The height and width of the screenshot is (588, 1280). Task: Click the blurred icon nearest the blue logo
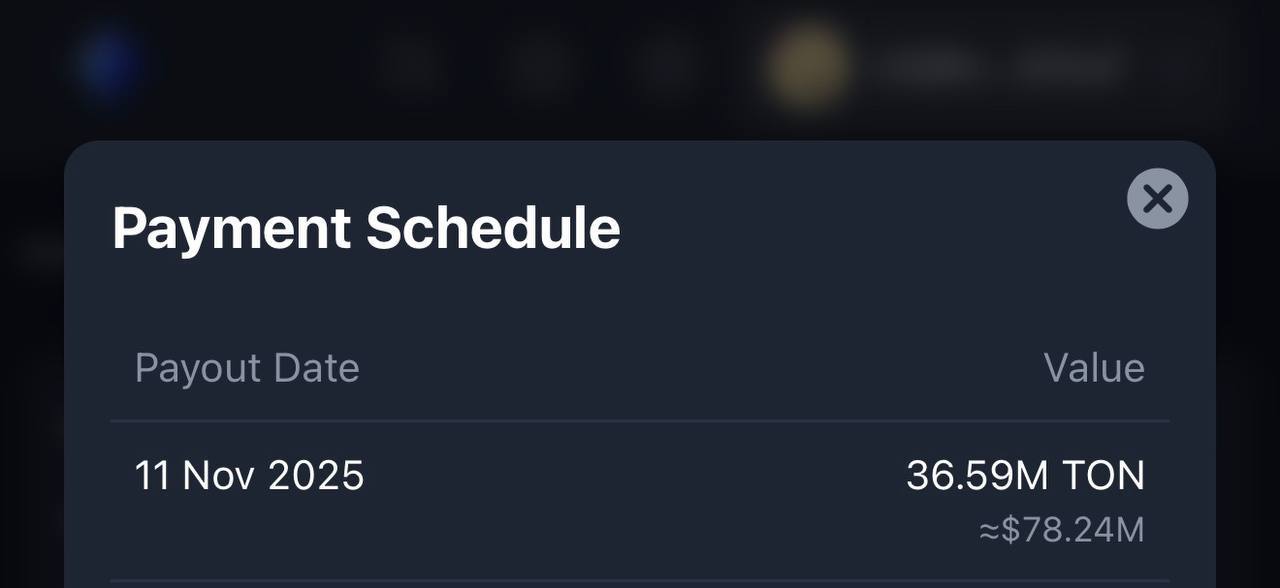tap(411, 64)
